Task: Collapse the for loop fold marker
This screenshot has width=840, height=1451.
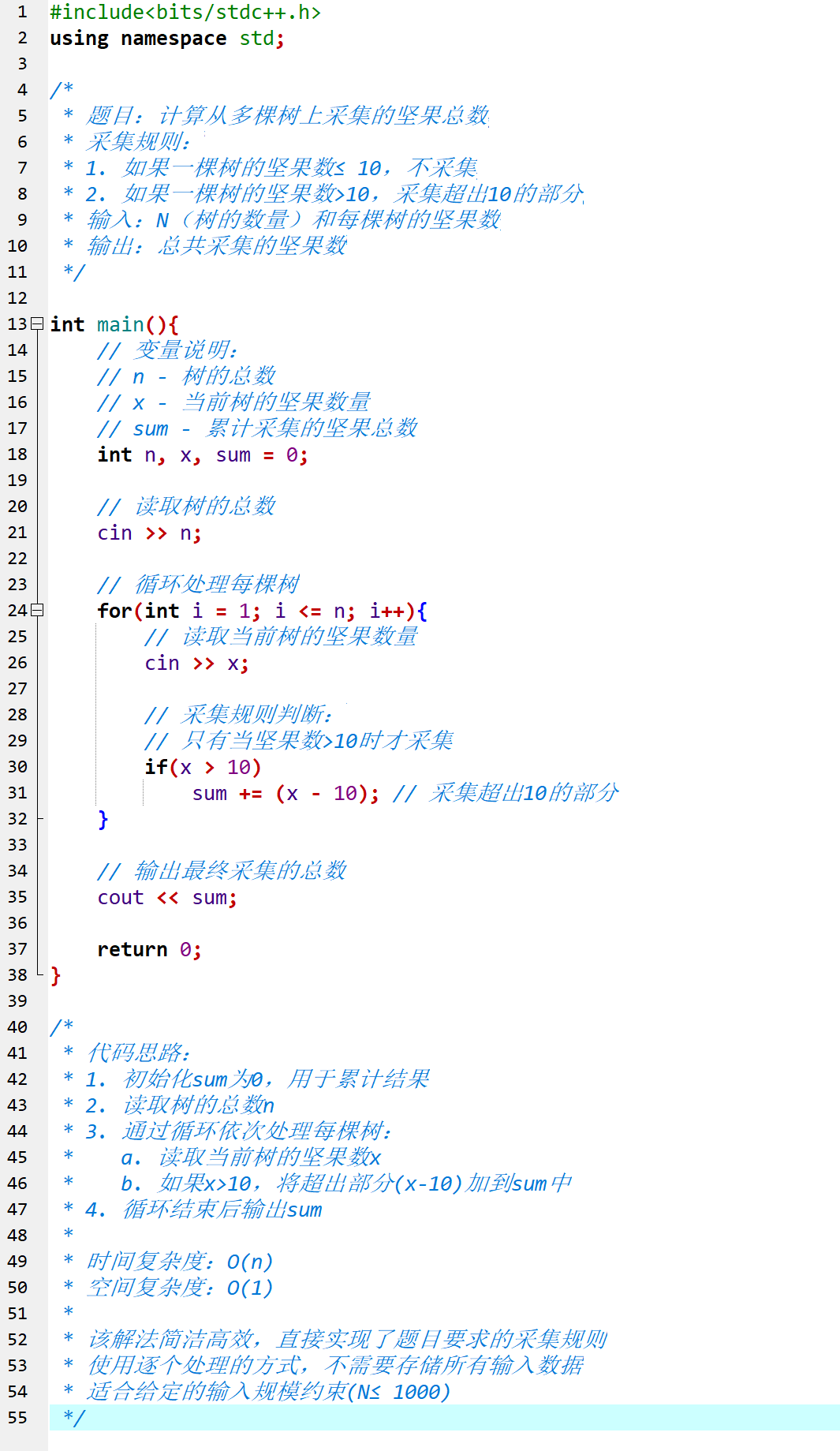Action: tap(37, 610)
